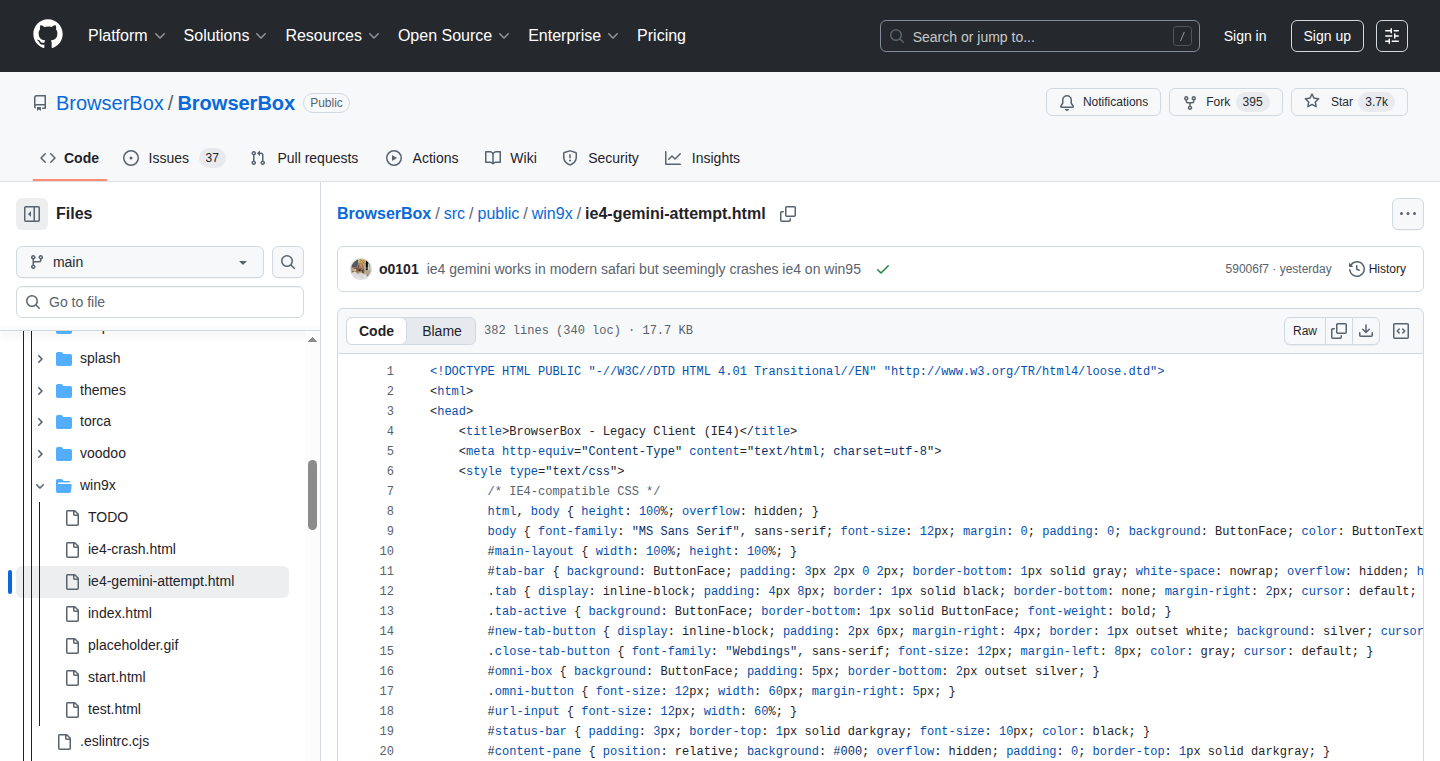1440x761 pixels.
Task: Click the Sign up button
Action: click(x=1327, y=36)
